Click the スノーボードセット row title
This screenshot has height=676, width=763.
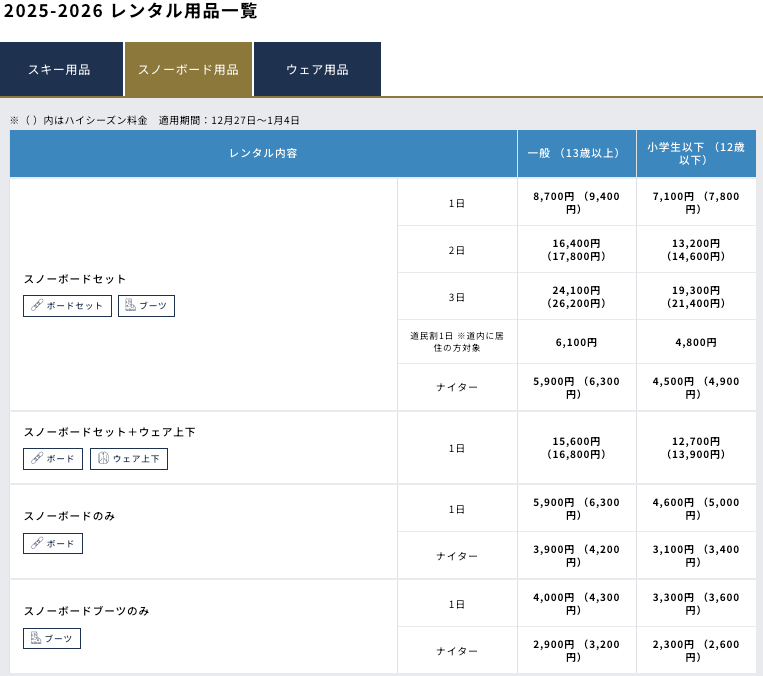pos(75,279)
